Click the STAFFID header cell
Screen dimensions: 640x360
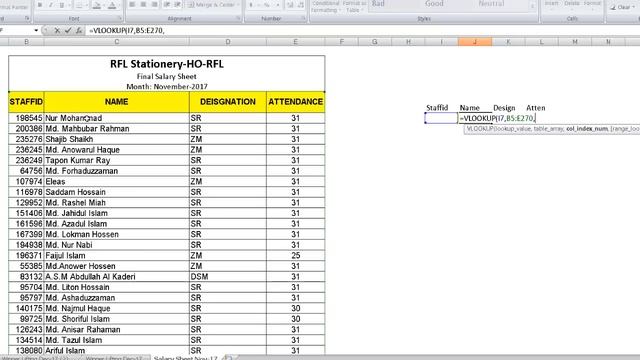[26, 102]
